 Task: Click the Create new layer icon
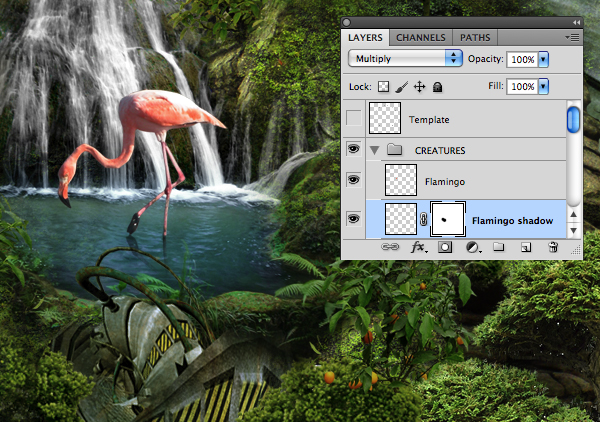[526, 248]
